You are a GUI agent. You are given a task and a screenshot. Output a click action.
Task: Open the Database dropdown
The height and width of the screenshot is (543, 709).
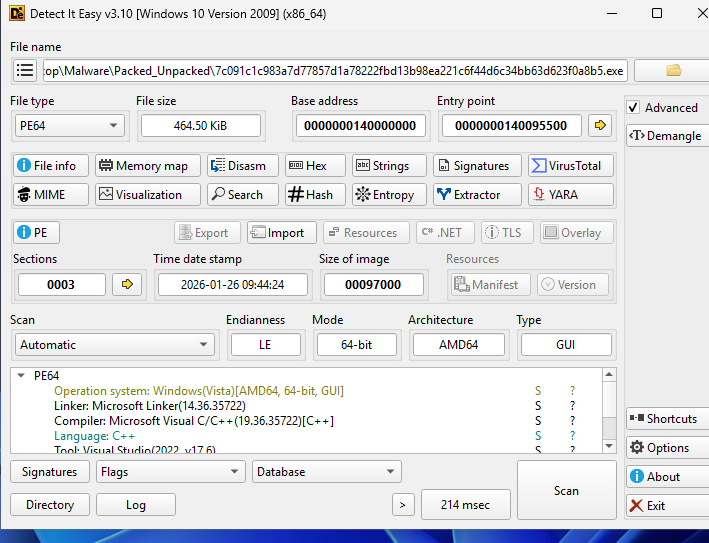click(x=326, y=472)
